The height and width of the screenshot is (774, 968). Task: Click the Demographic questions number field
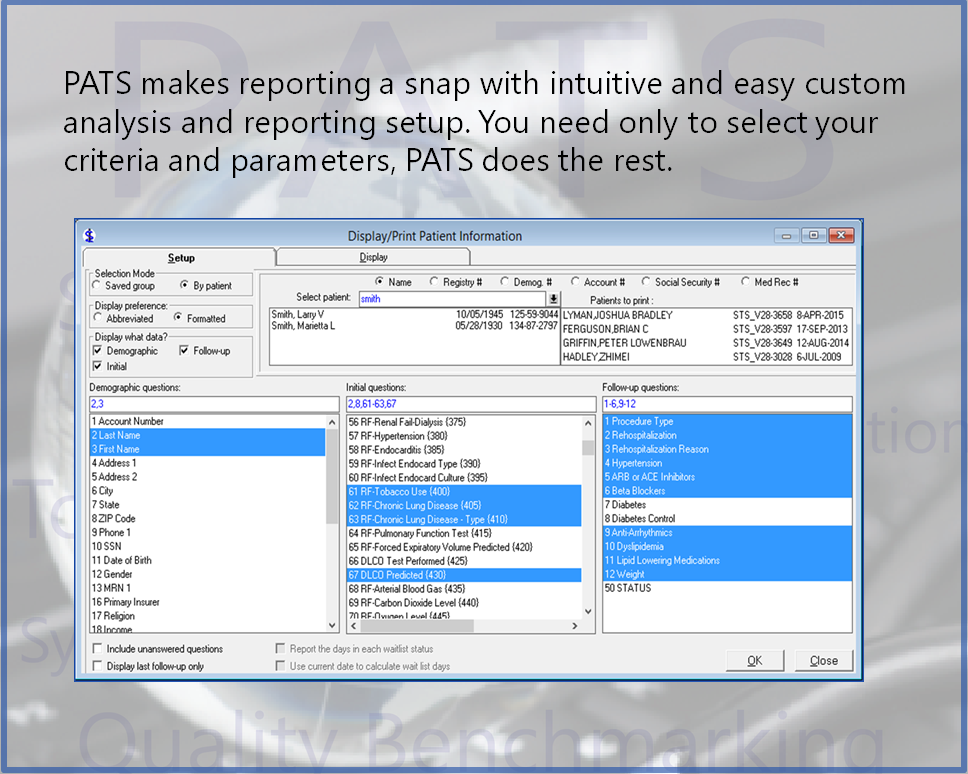click(x=214, y=404)
